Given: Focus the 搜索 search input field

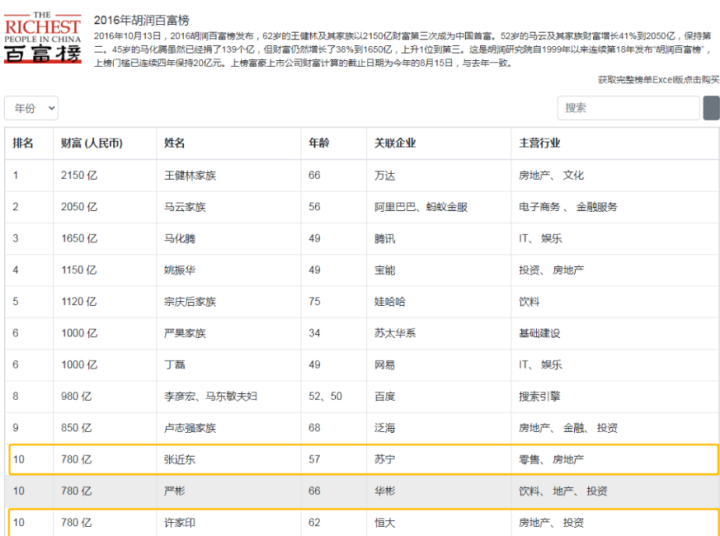Looking at the screenshot, I should pos(628,108).
